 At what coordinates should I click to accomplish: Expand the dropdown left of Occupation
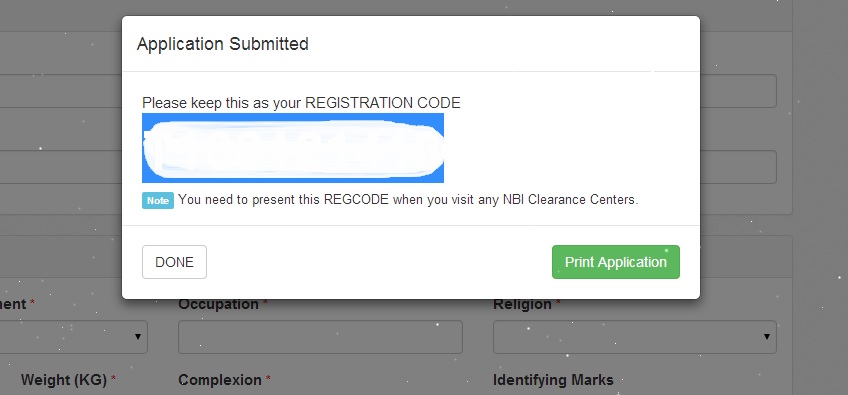(74, 337)
